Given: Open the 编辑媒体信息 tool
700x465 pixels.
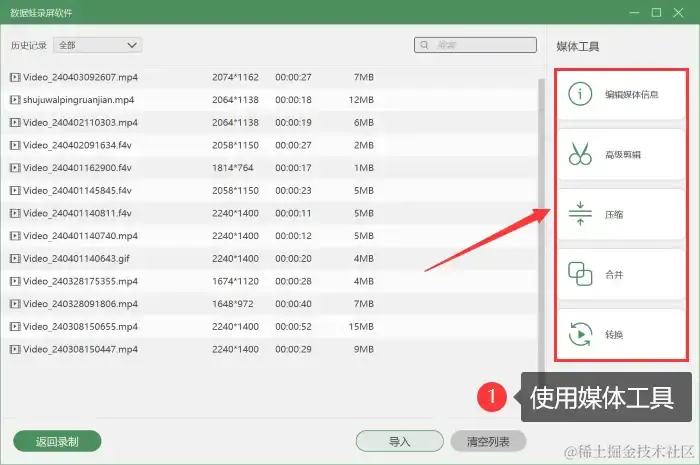Looking at the screenshot, I should pyautogui.click(x=621, y=94).
